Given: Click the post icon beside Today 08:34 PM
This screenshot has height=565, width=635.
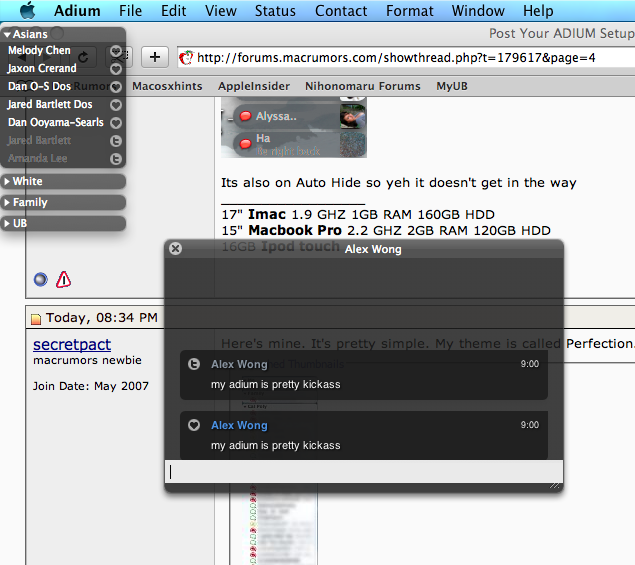Looking at the screenshot, I should 36,319.
